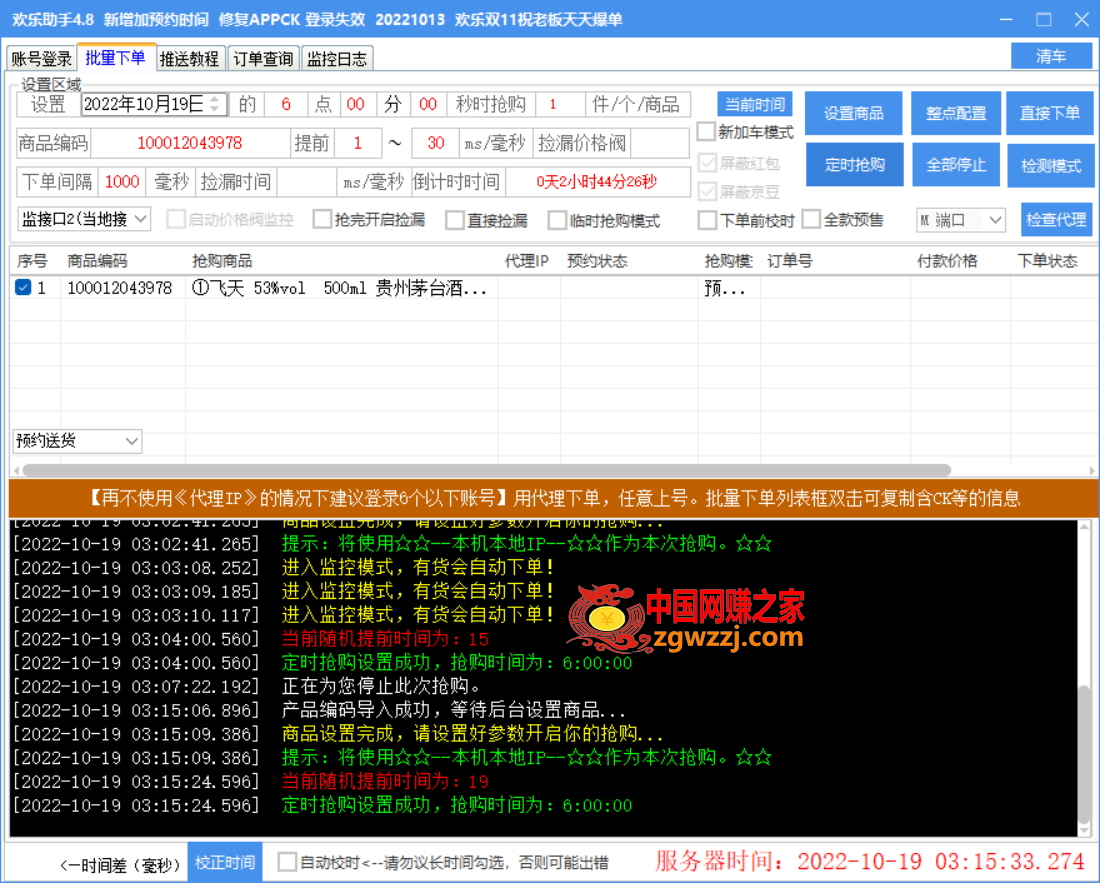Open the 推送教程 tab
Viewport: 1100px width, 883px height.
[x=189, y=58]
